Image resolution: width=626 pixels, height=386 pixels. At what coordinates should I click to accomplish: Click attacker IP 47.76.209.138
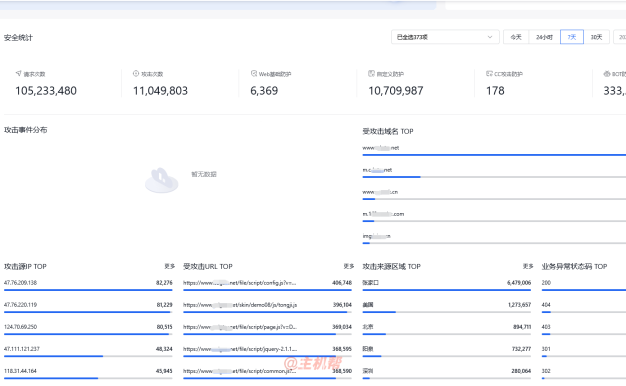click(x=20, y=283)
